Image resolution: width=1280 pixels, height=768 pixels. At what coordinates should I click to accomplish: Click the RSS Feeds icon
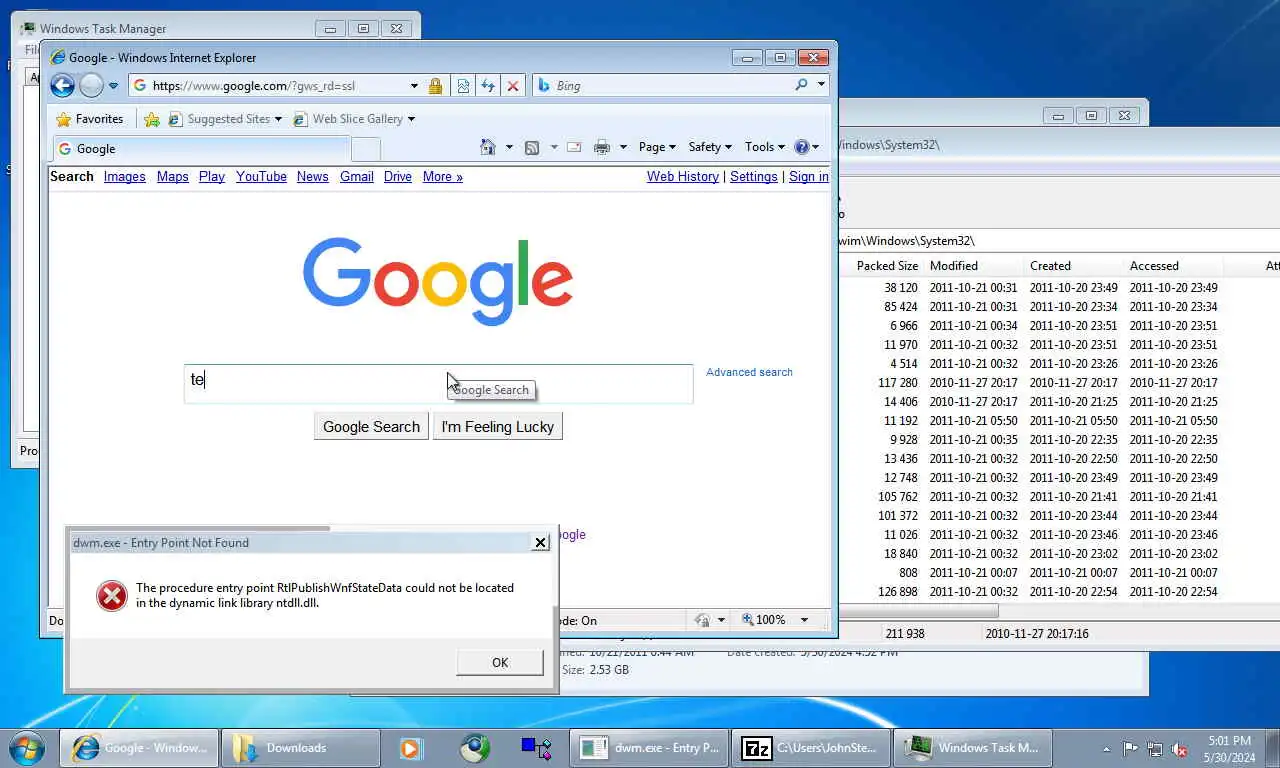click(532, 147)
